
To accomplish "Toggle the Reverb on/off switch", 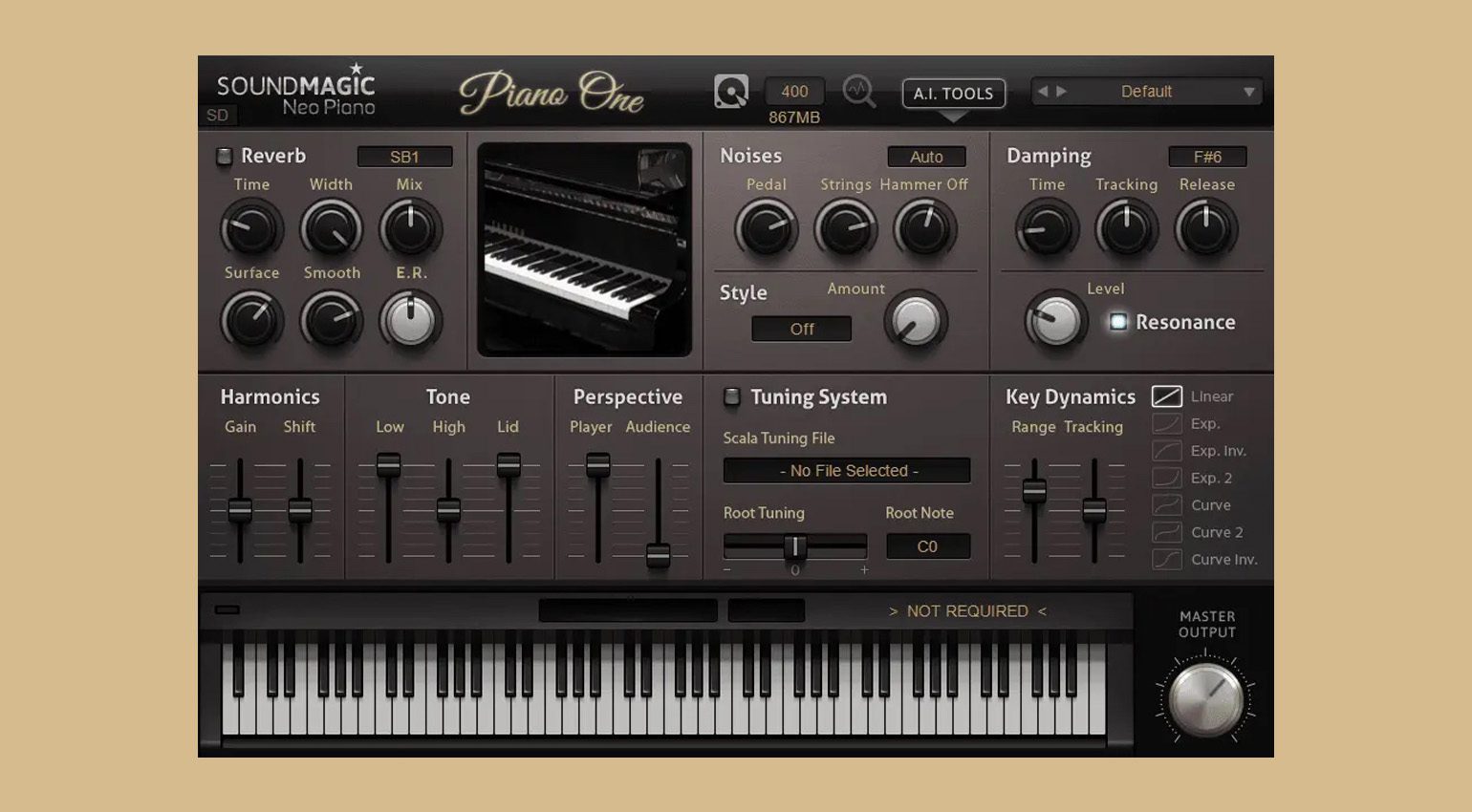I will point(224,156).
